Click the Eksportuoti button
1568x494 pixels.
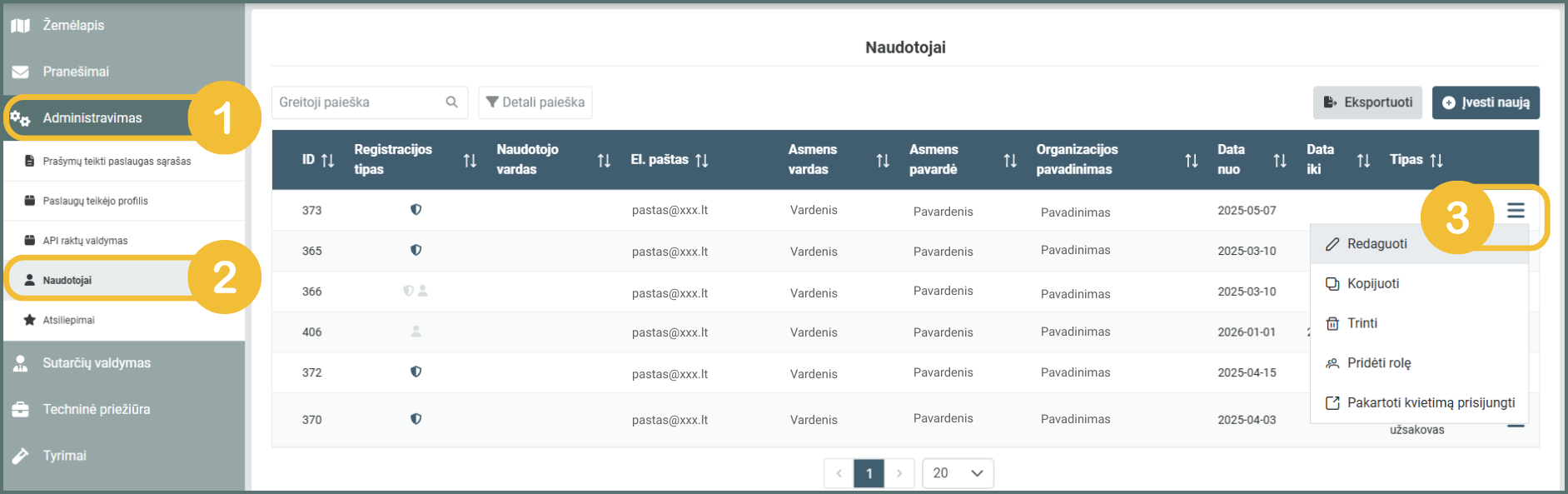(x=1368, y=102)
